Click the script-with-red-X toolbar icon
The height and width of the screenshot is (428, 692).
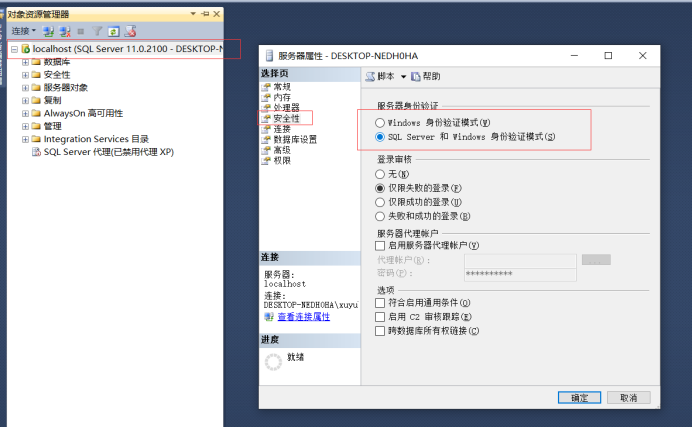[130, 31]
